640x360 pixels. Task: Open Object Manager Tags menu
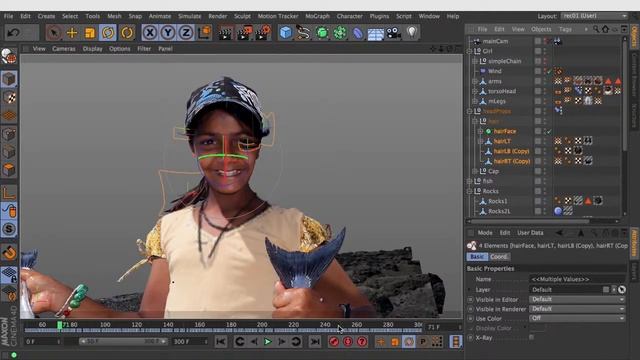point(565,29)
